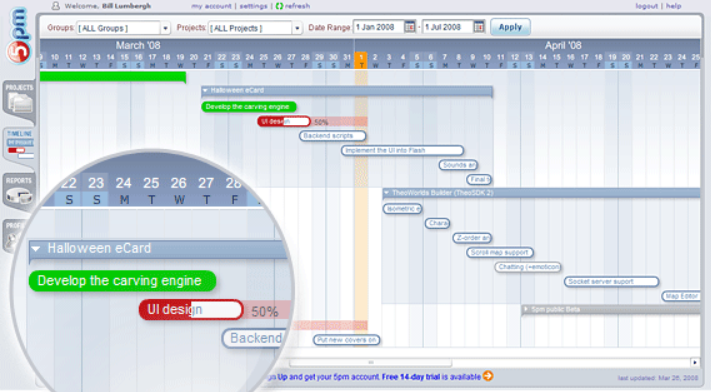Click the horizontal scrollbar right arrow

(695, 362)
